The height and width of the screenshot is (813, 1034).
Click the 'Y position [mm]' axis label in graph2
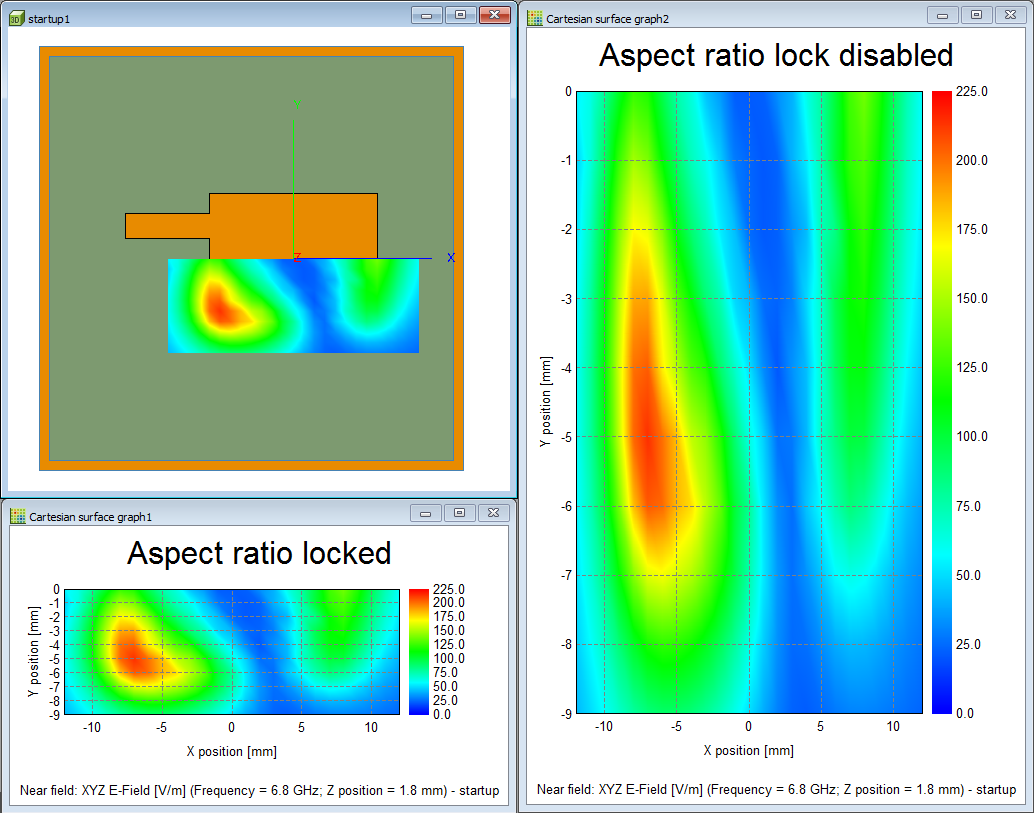point(546,401)
